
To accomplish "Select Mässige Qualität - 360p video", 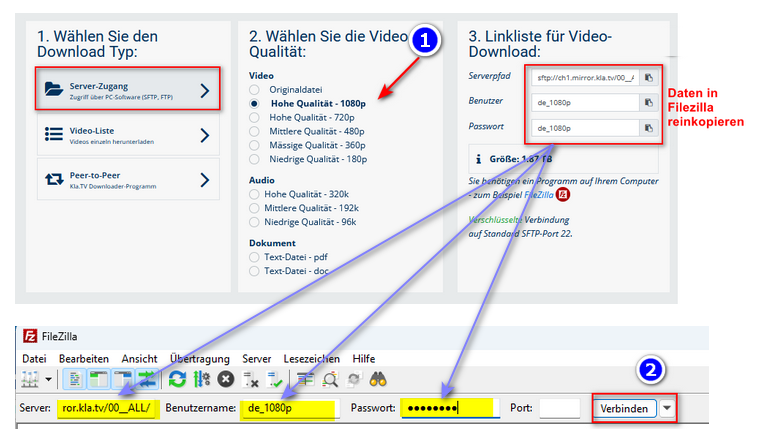I will 254,145.
